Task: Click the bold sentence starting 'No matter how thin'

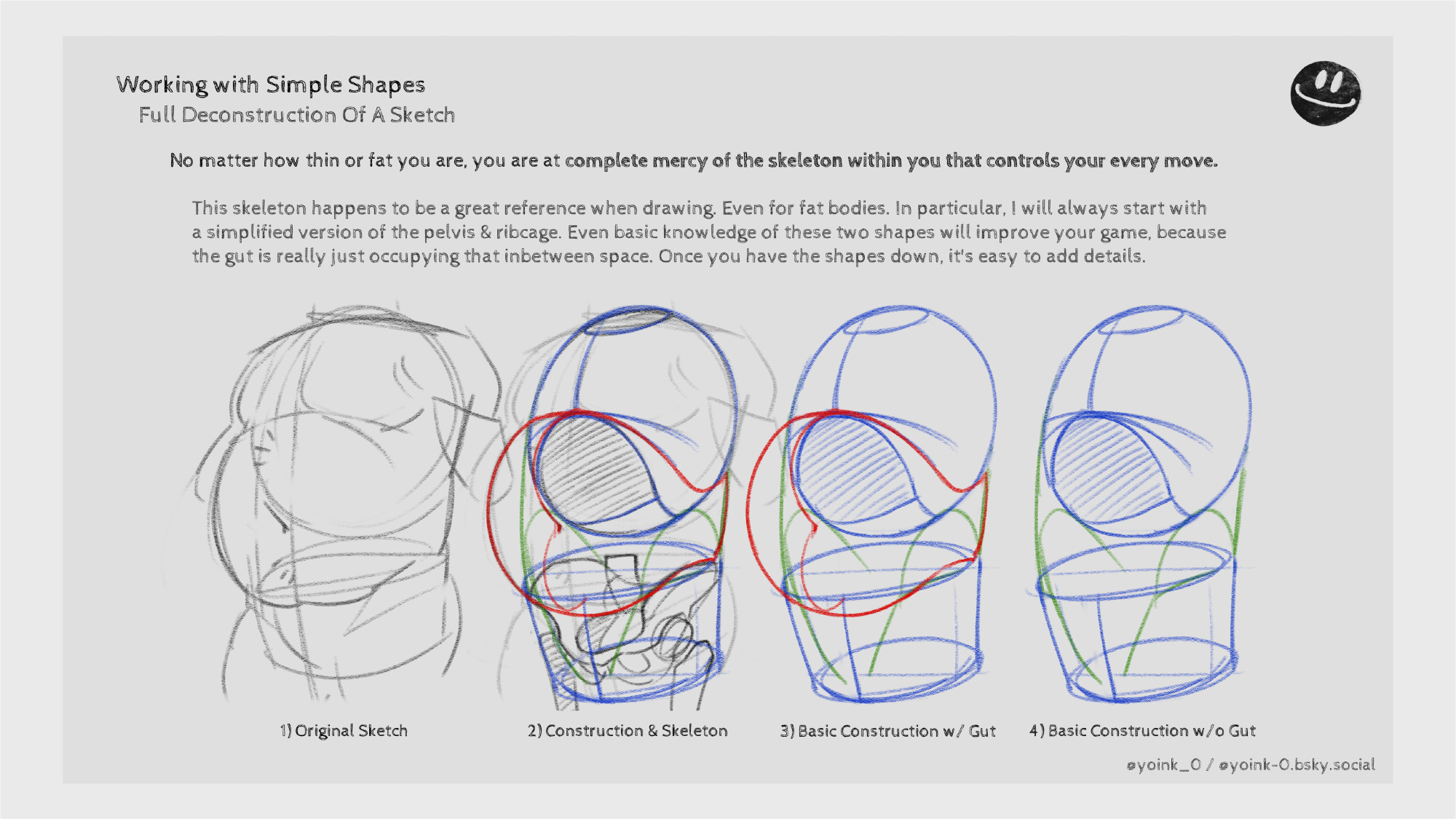Action: 694,161
